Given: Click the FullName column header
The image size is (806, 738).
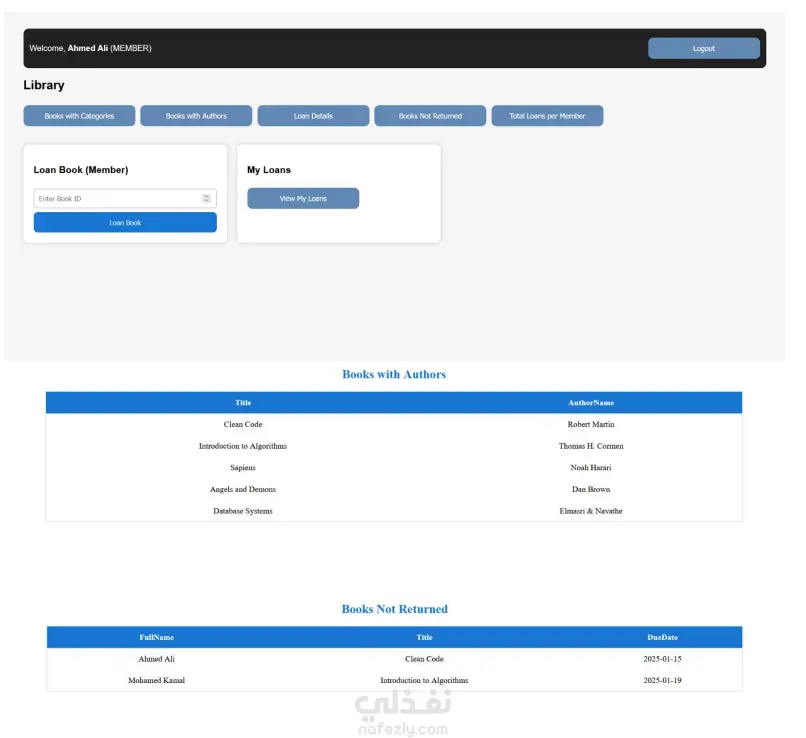Looking at the screenshot, I should click(156, 637).
